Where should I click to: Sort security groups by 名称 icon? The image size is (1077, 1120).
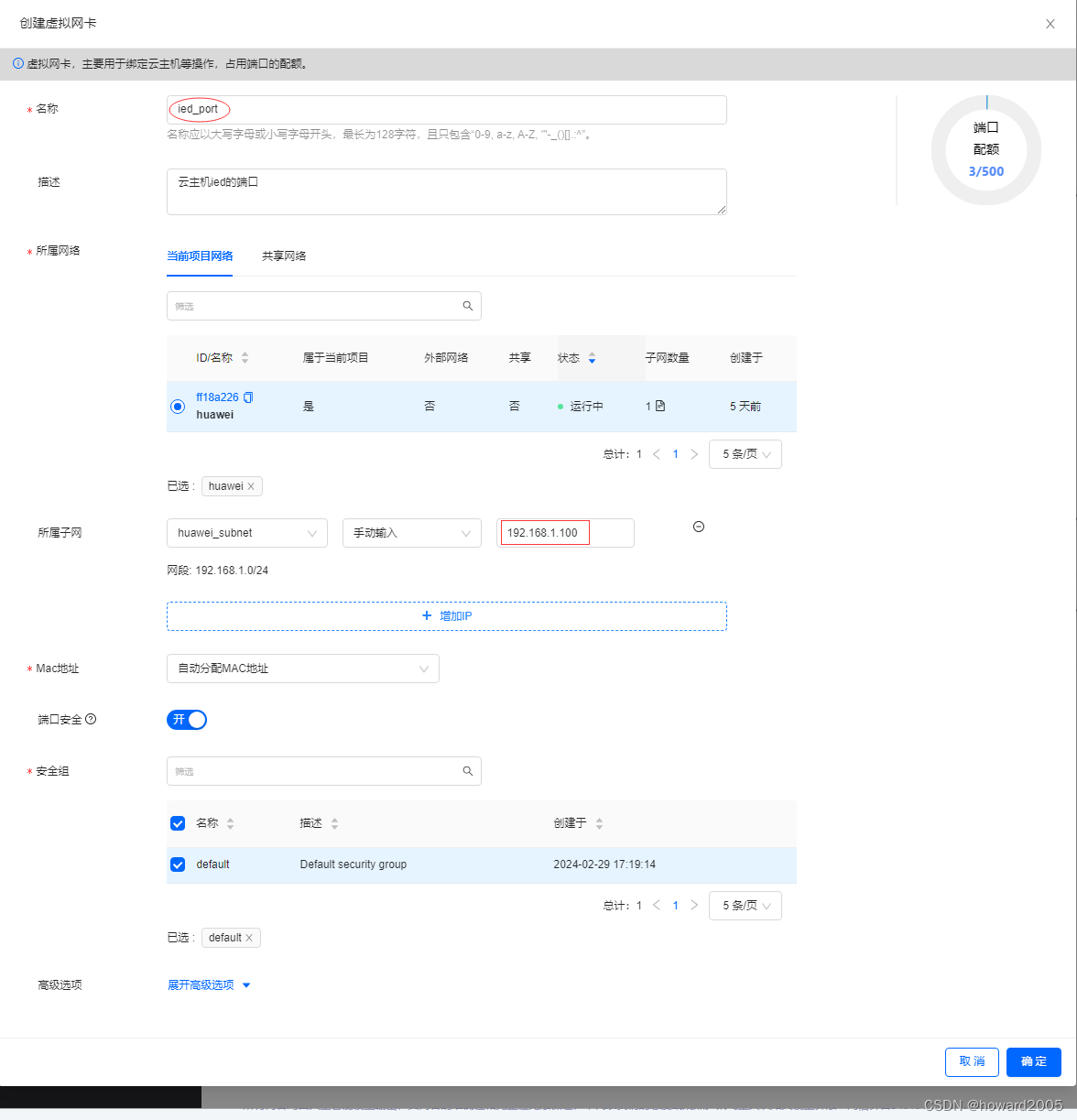pos(230,823)
